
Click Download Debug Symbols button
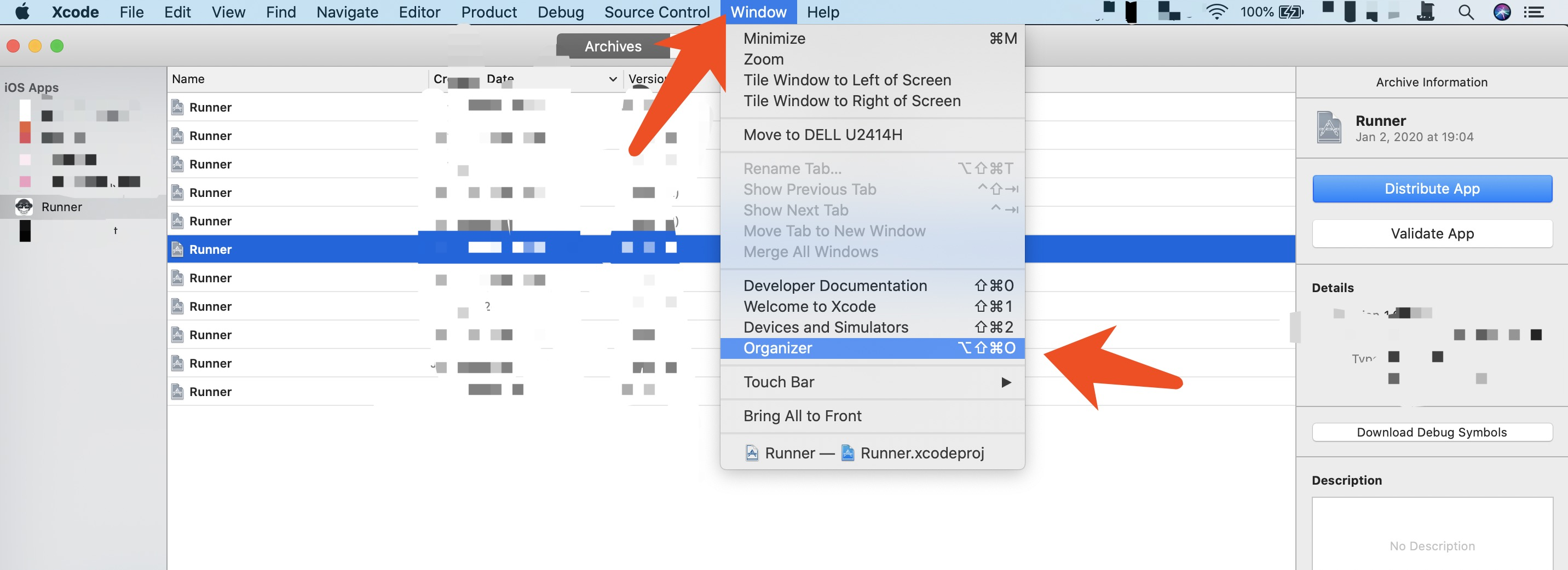coord(1432,432)
